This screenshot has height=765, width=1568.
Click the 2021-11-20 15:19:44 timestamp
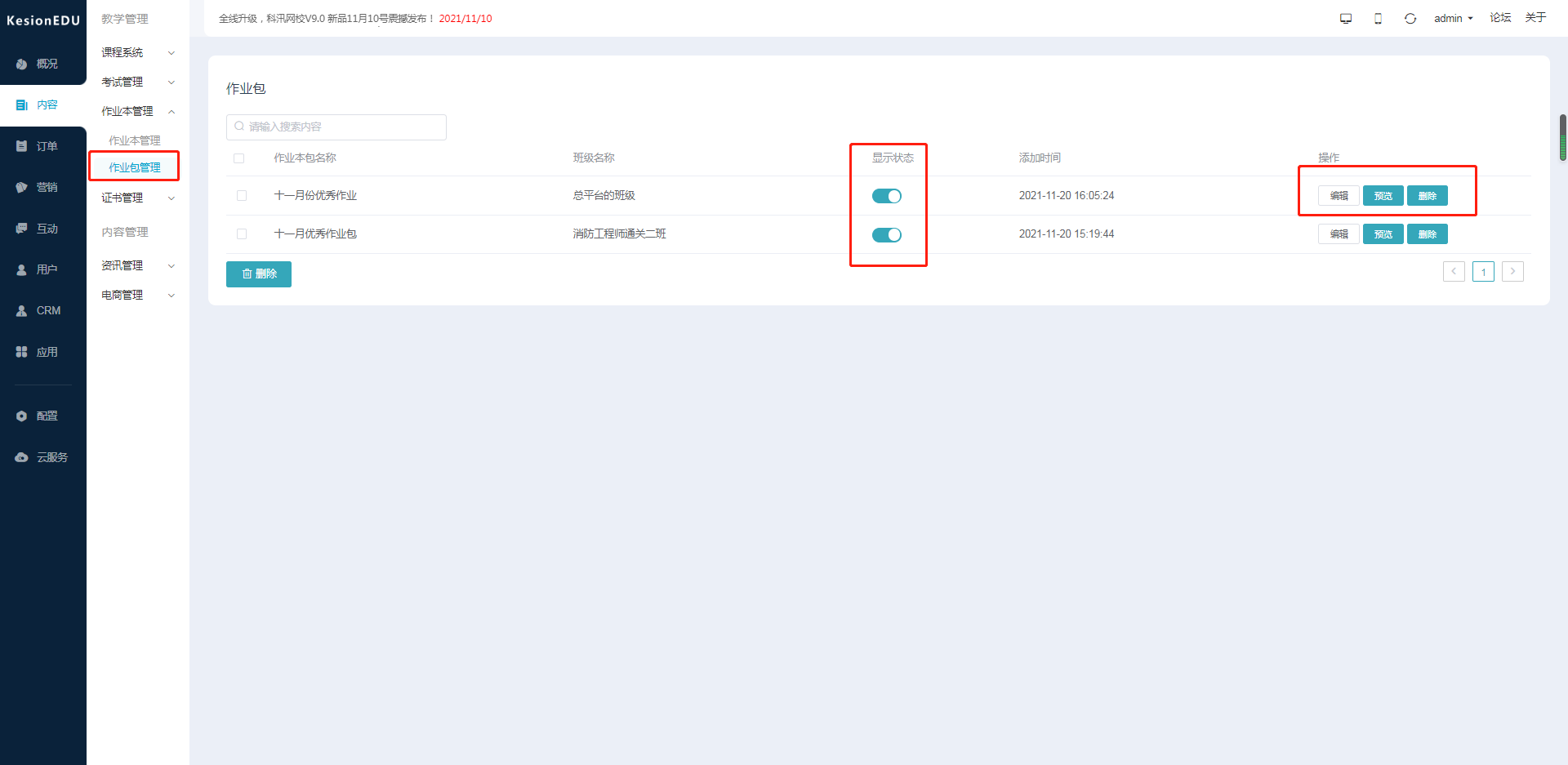point(1067,234)
